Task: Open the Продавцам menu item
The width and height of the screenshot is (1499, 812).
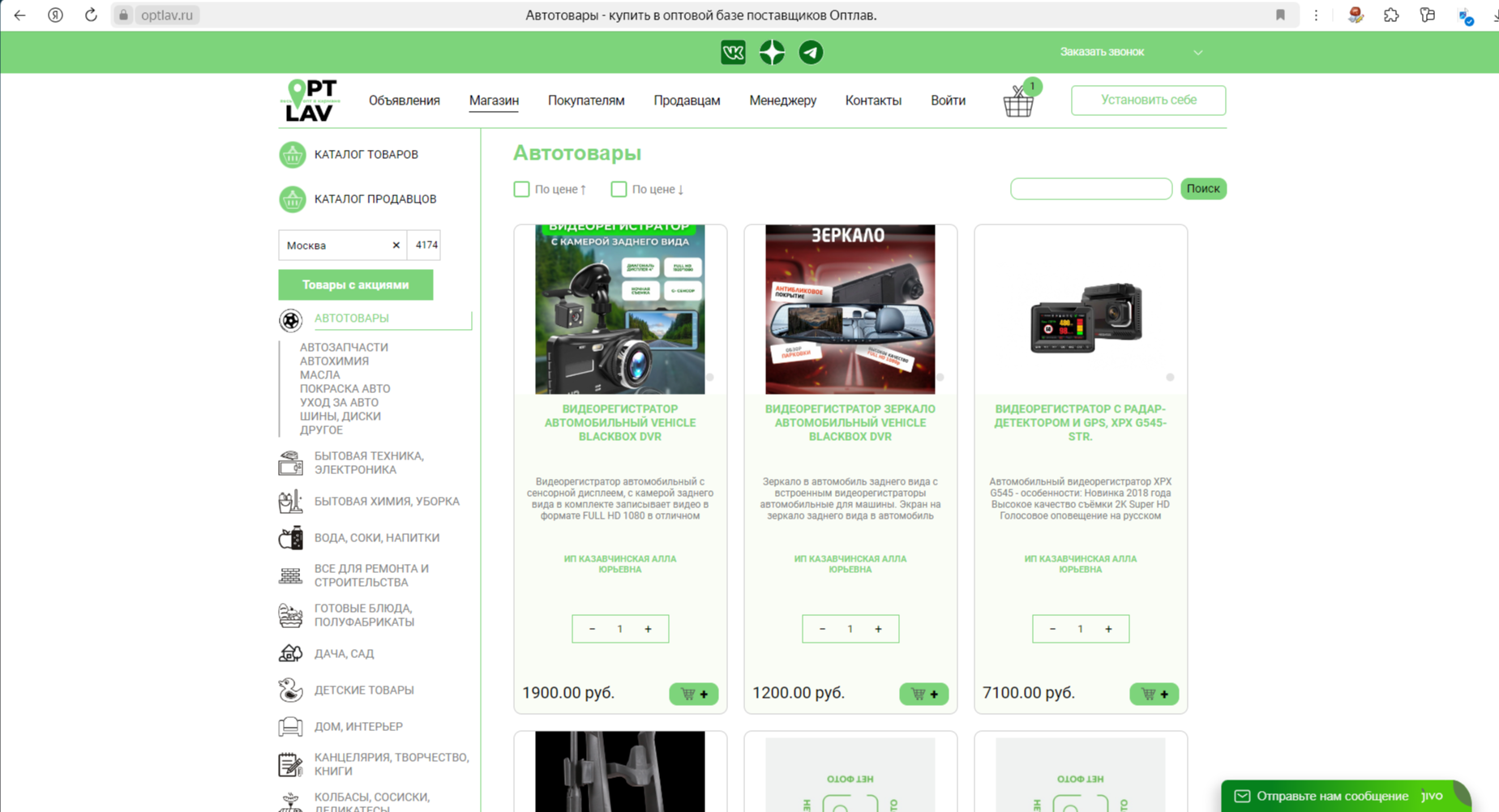Action: pos(687,100)
